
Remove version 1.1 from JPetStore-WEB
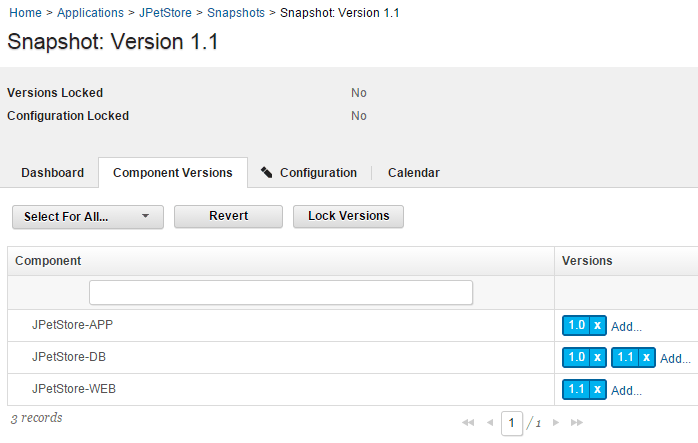tap(597, 389)
